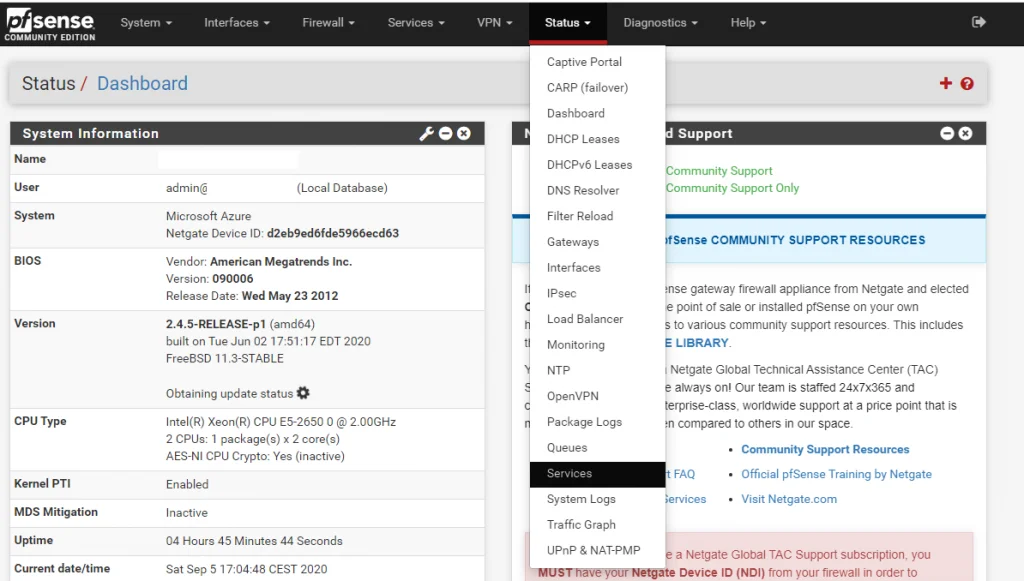This screenshot has width=1024, height=581.
Task: Open the Interfaces dropdown menu
Action: (236, 23)
